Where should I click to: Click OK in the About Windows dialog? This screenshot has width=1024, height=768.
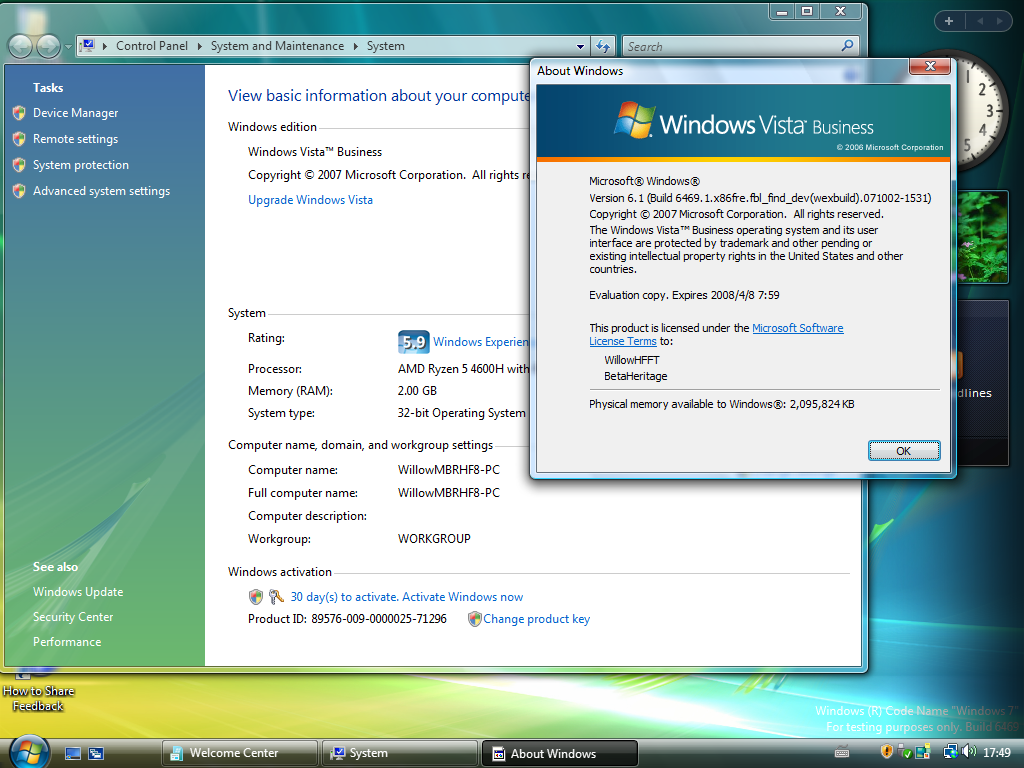[x=904, y=451]
